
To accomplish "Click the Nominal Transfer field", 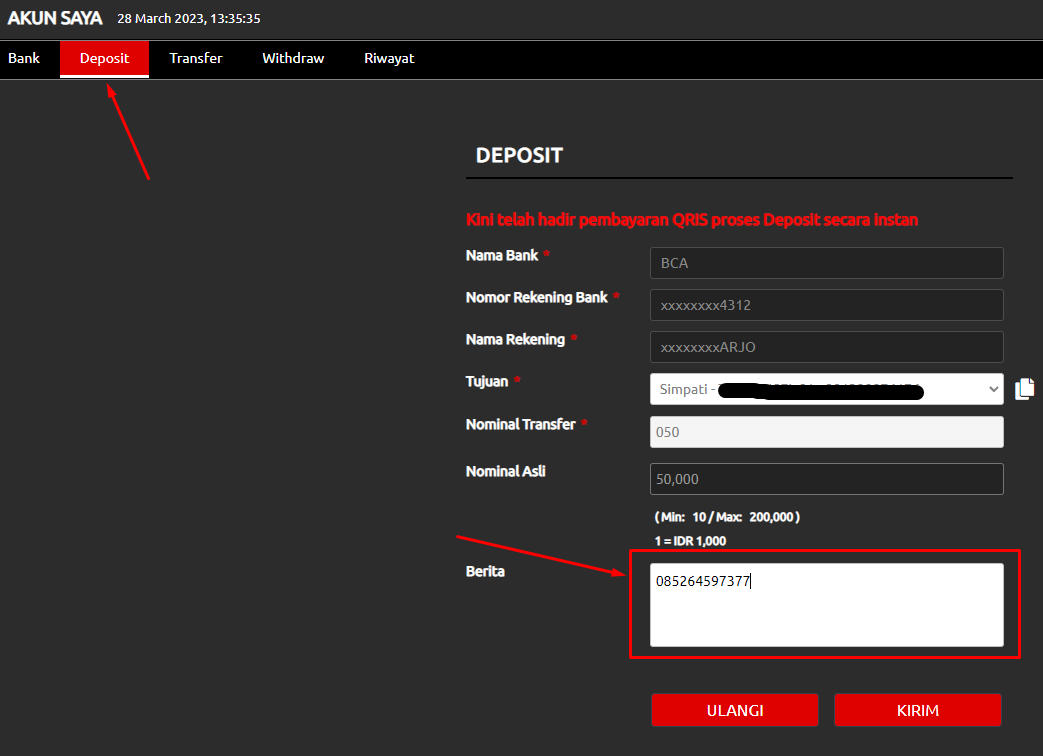I will pos(826,432).
